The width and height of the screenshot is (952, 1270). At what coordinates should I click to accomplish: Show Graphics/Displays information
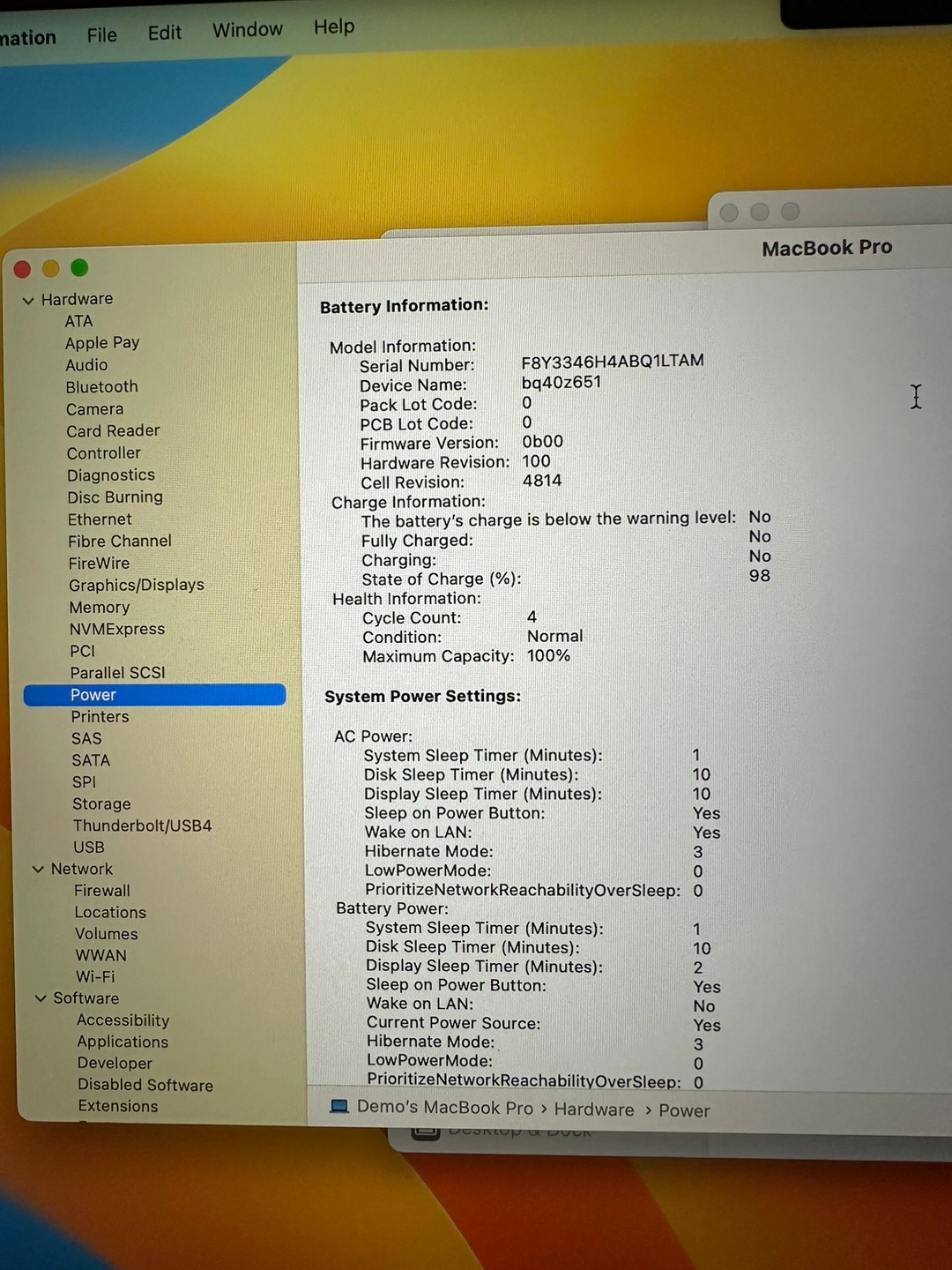137,585
